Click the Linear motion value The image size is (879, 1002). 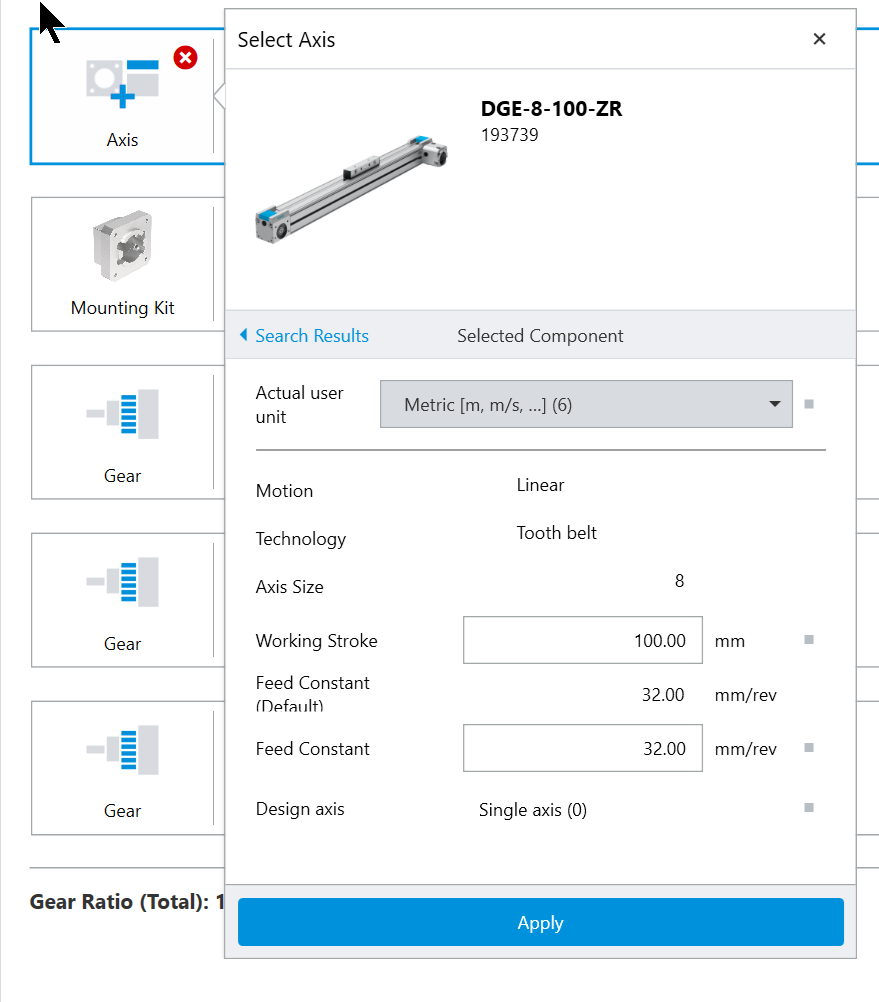coord(540,485)
